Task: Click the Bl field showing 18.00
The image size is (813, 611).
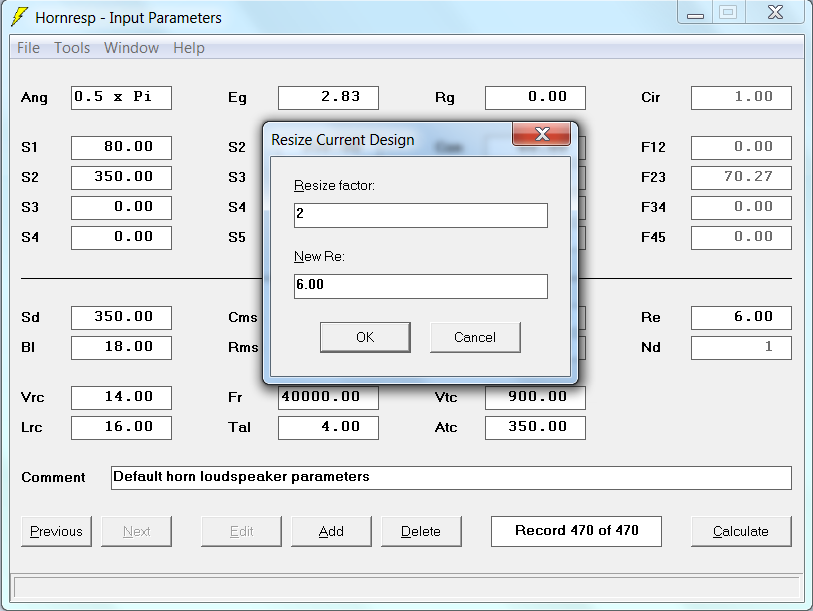Action: (121, 348)
